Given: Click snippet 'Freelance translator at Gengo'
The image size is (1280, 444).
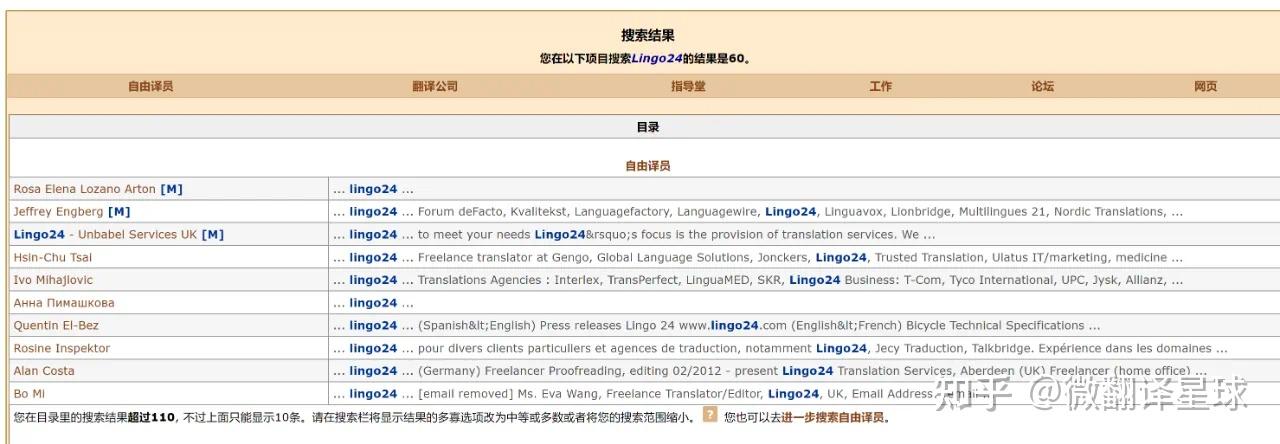Looking at the screenshot, I should pos(758,258).
